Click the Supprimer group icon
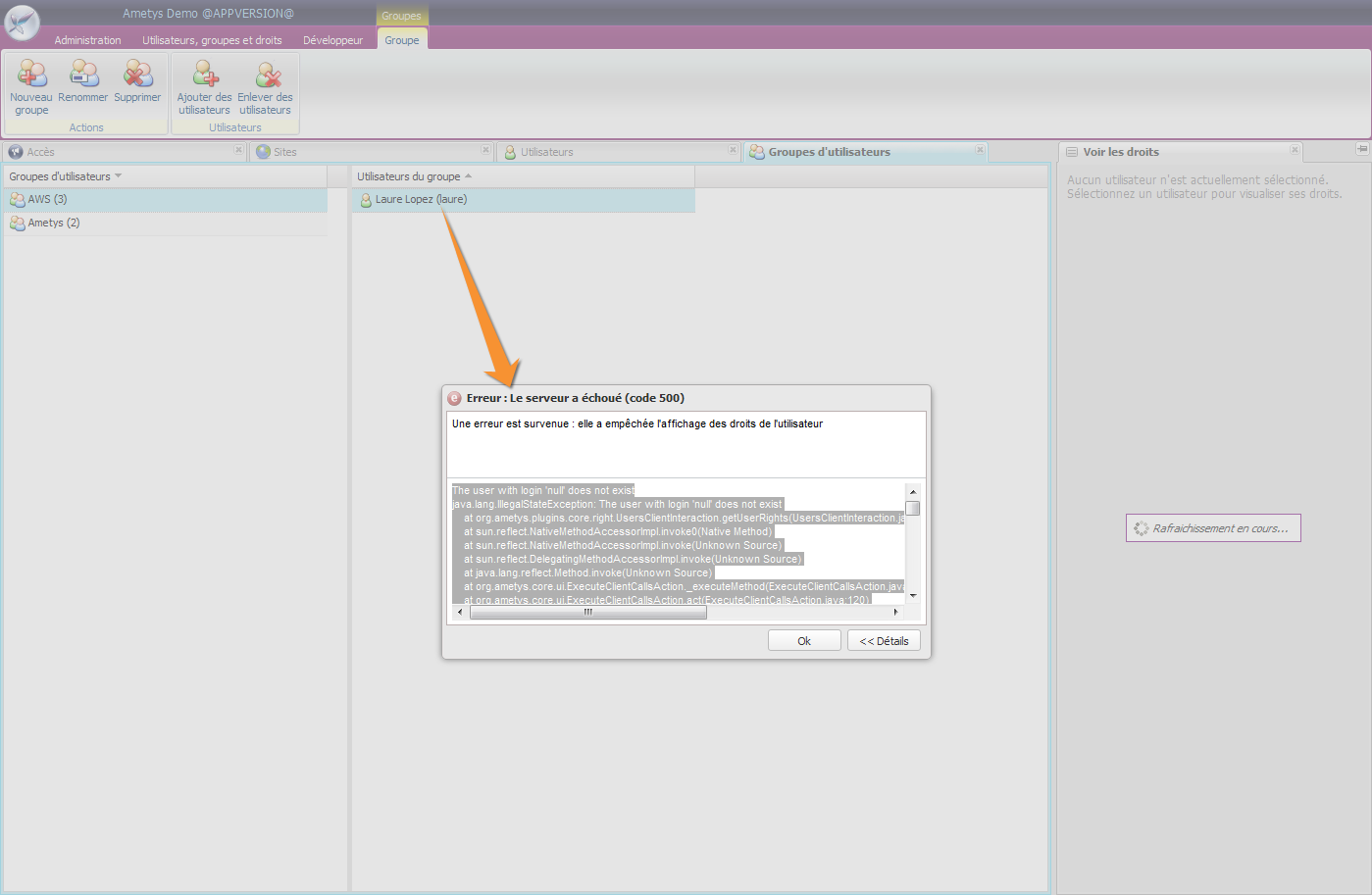The image size is (1372, 895). pos(137,75)
